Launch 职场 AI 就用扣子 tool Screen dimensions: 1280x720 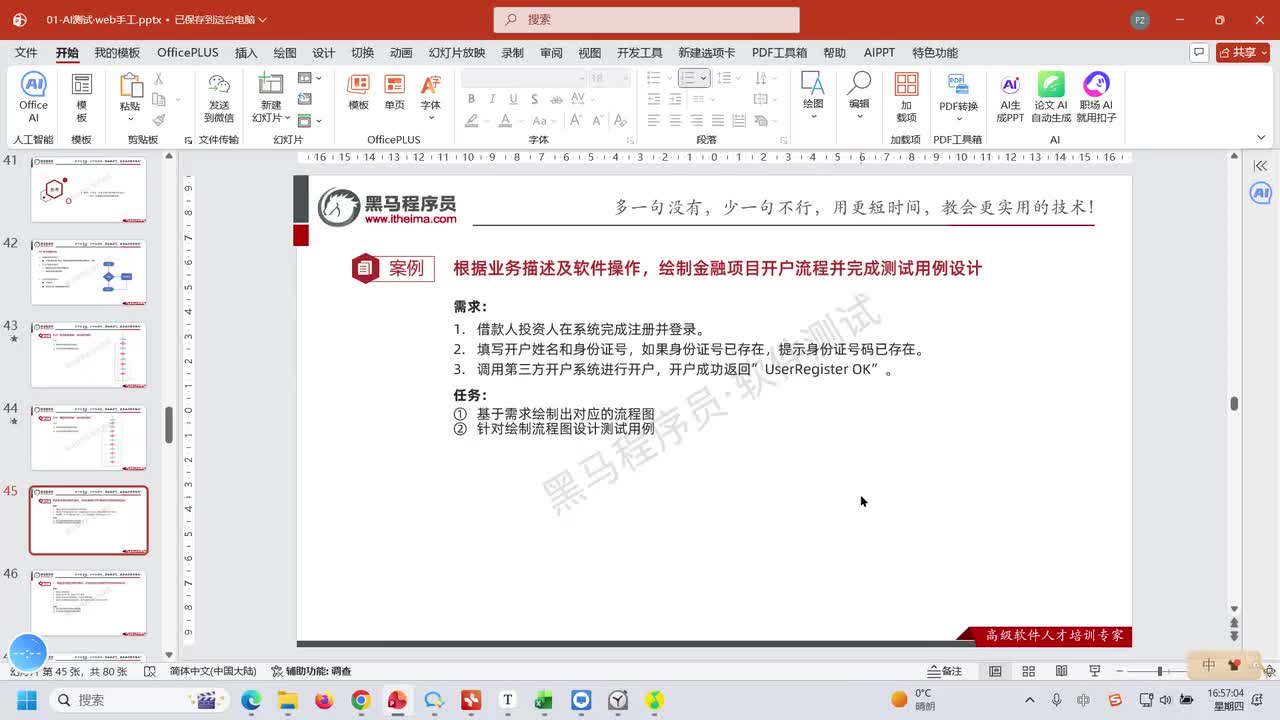1096,97
